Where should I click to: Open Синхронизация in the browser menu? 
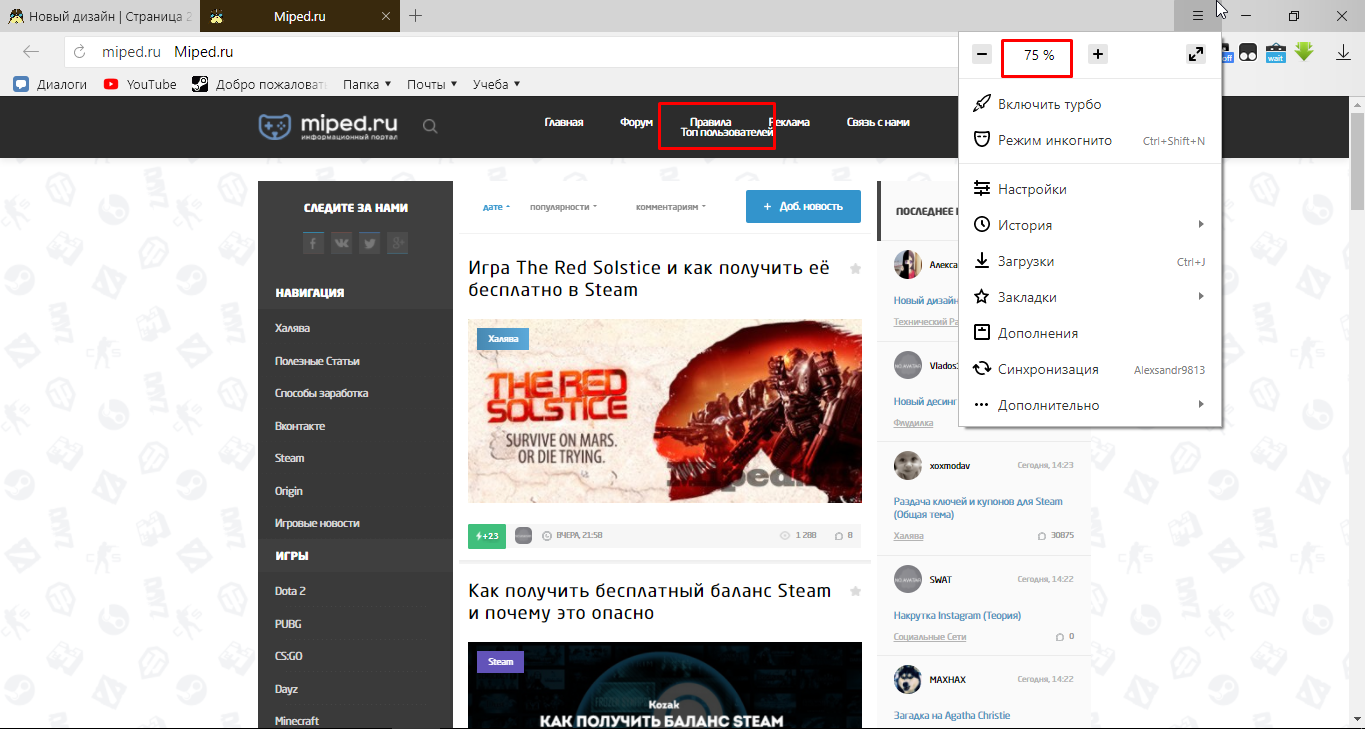[x=1090, y=369]
